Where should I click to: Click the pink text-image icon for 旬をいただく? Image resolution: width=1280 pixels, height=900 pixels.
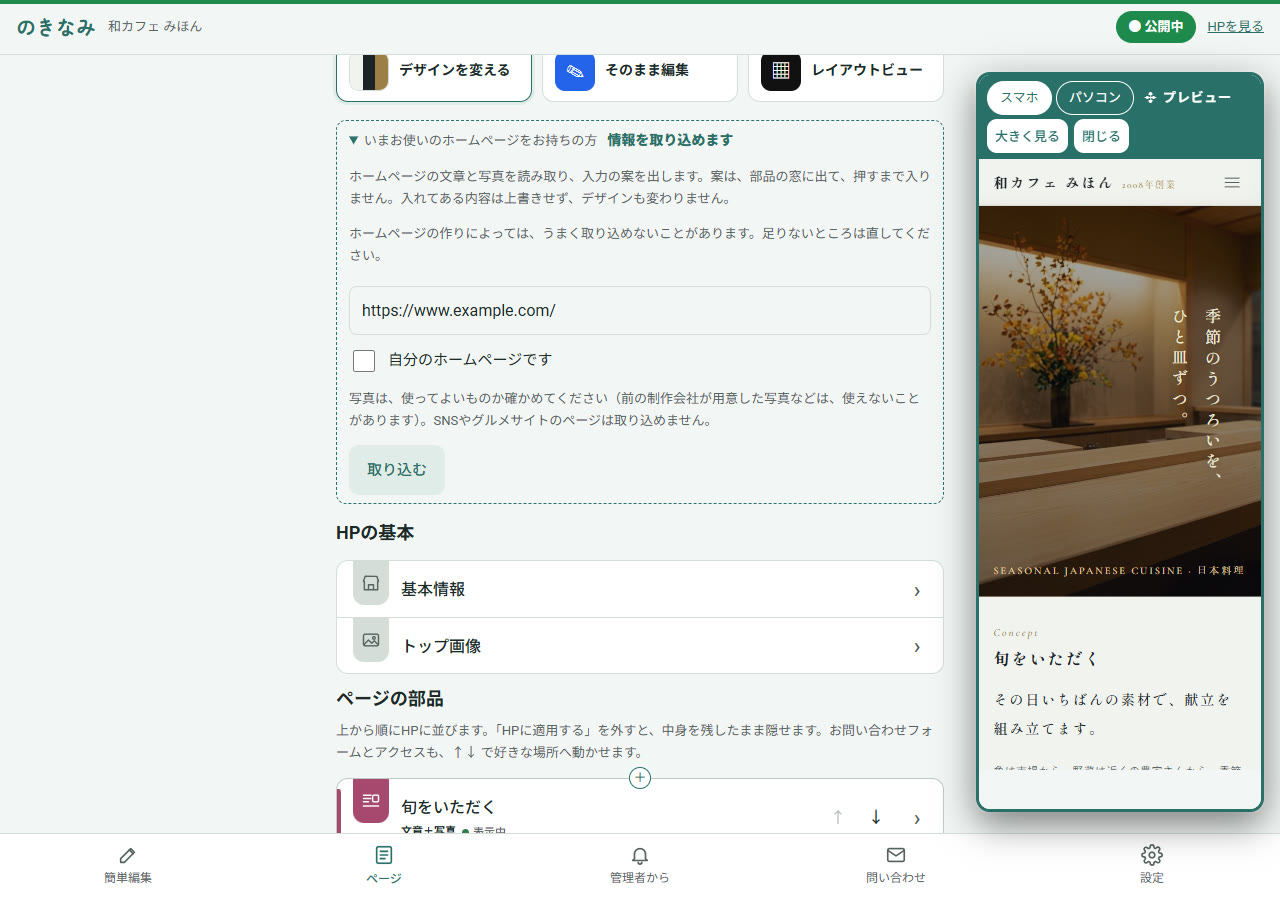(371, 800)
